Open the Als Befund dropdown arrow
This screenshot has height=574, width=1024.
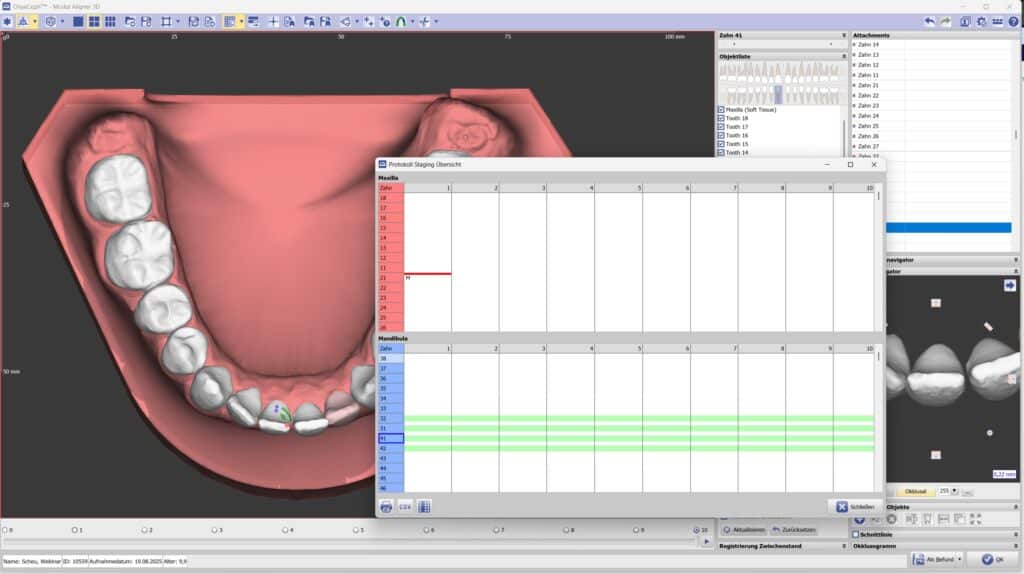tap(957, 560)
